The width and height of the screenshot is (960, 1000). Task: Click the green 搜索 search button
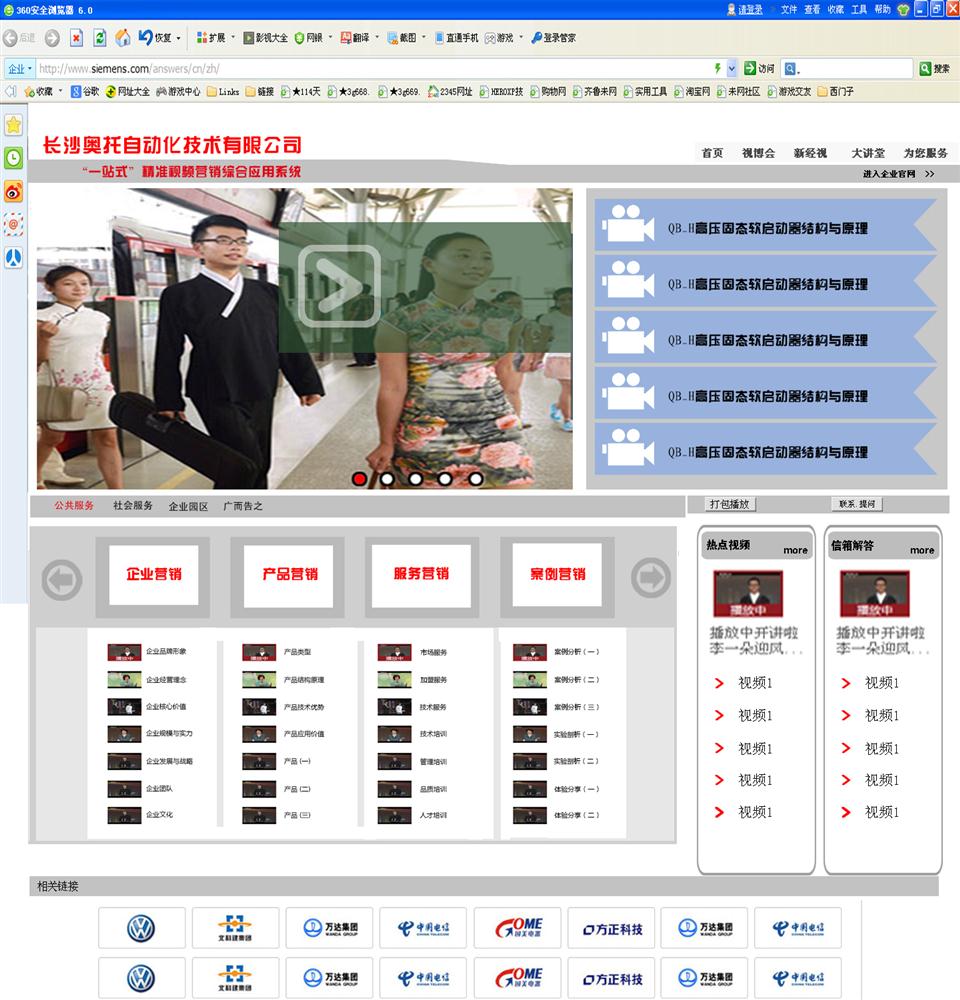(935, 68)
